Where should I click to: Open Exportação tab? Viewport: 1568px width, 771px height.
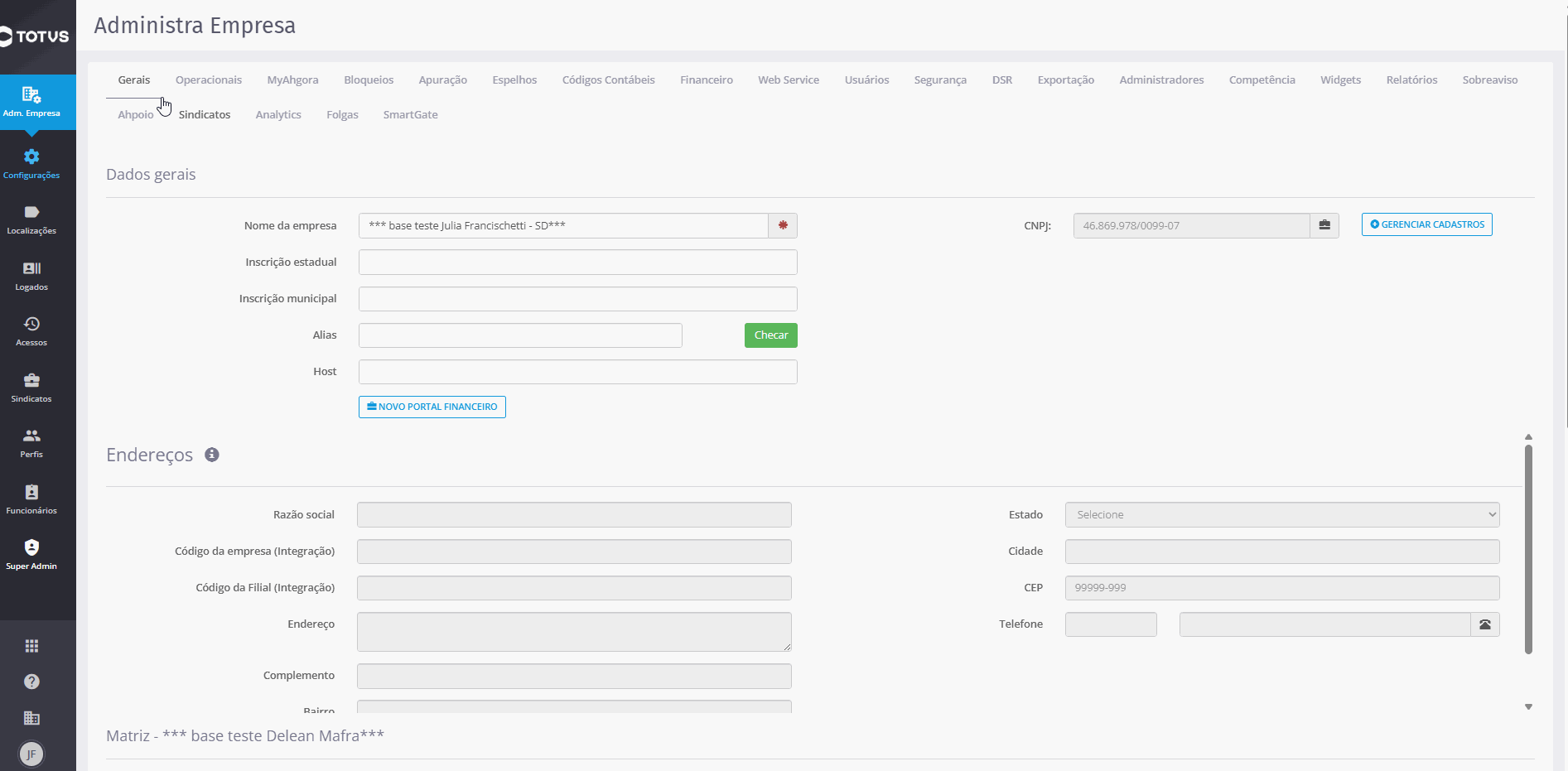tap(1066, 80)
